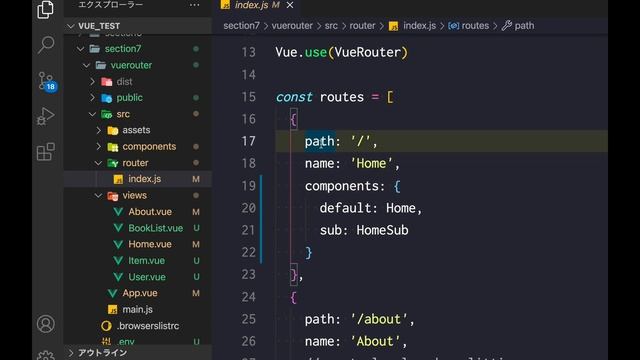
Task: Select the vuerouter folder icon
Action: click(x=101, y=65)
